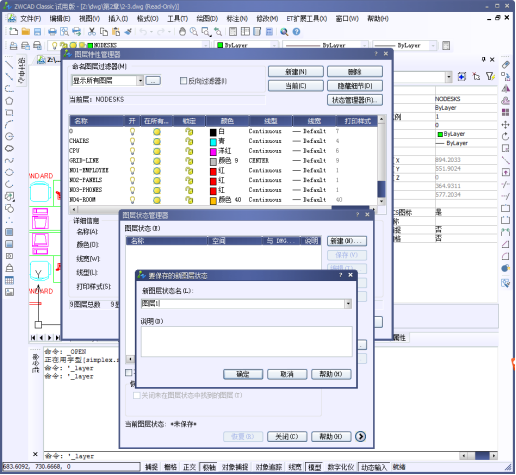This screenshot has height=475, width=516.
Task: Select the Pan hand tool
Action: point(182,32)
